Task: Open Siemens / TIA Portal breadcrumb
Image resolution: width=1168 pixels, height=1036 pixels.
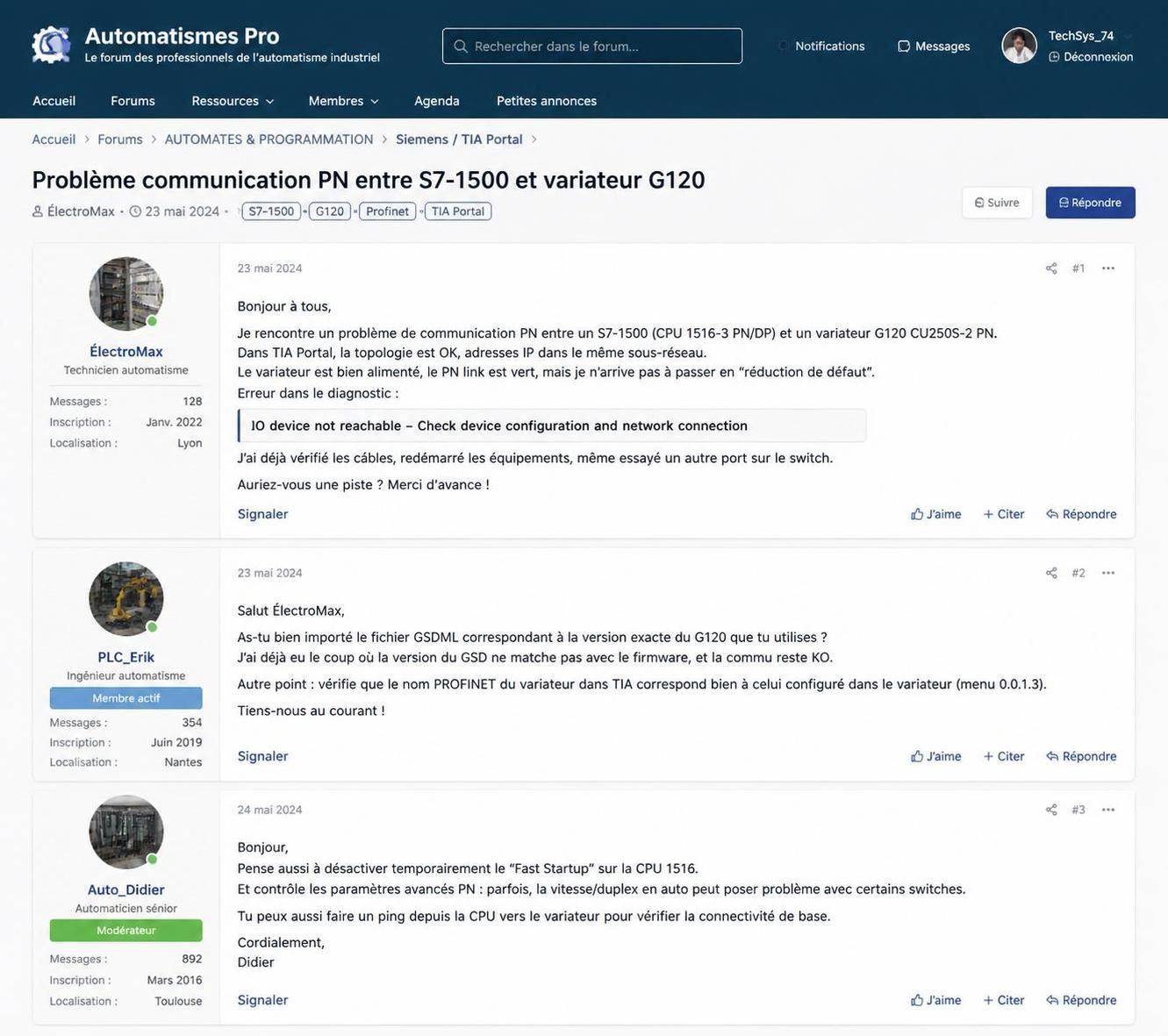Action: click(459, 139)
